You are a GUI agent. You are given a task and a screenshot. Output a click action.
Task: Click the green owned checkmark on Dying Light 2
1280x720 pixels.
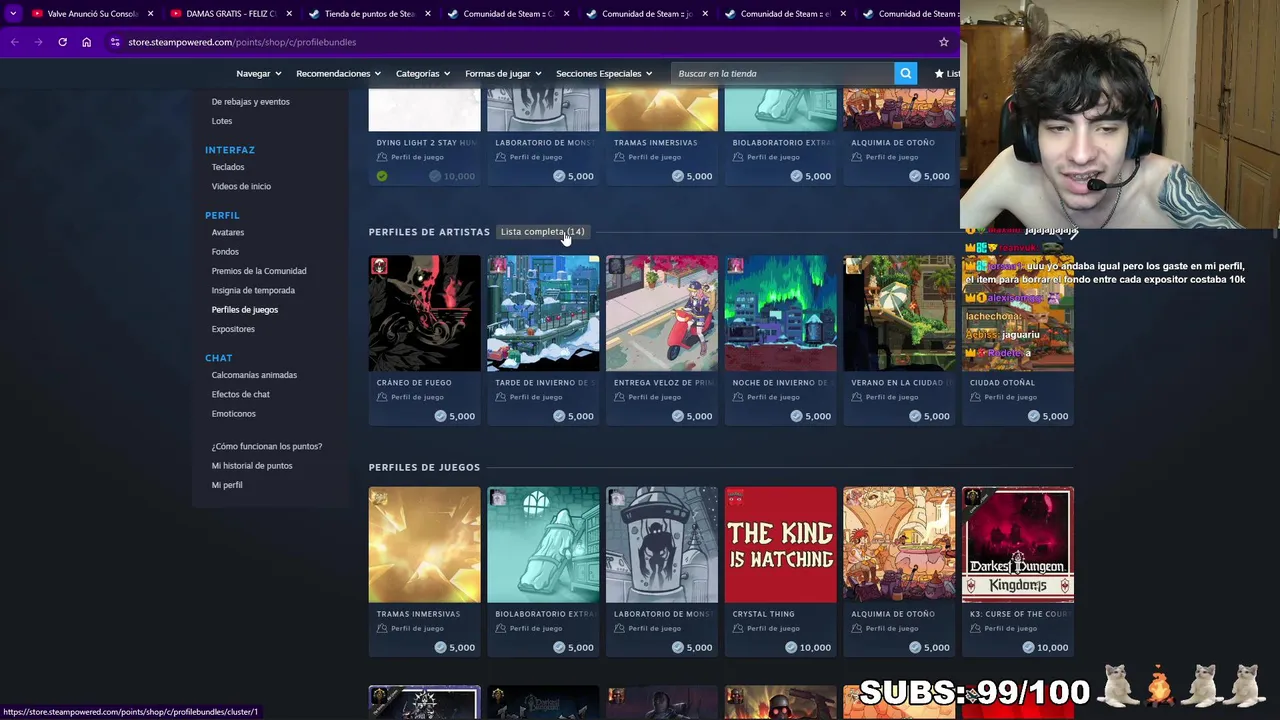pyautogui.click(x=382, y=176)
